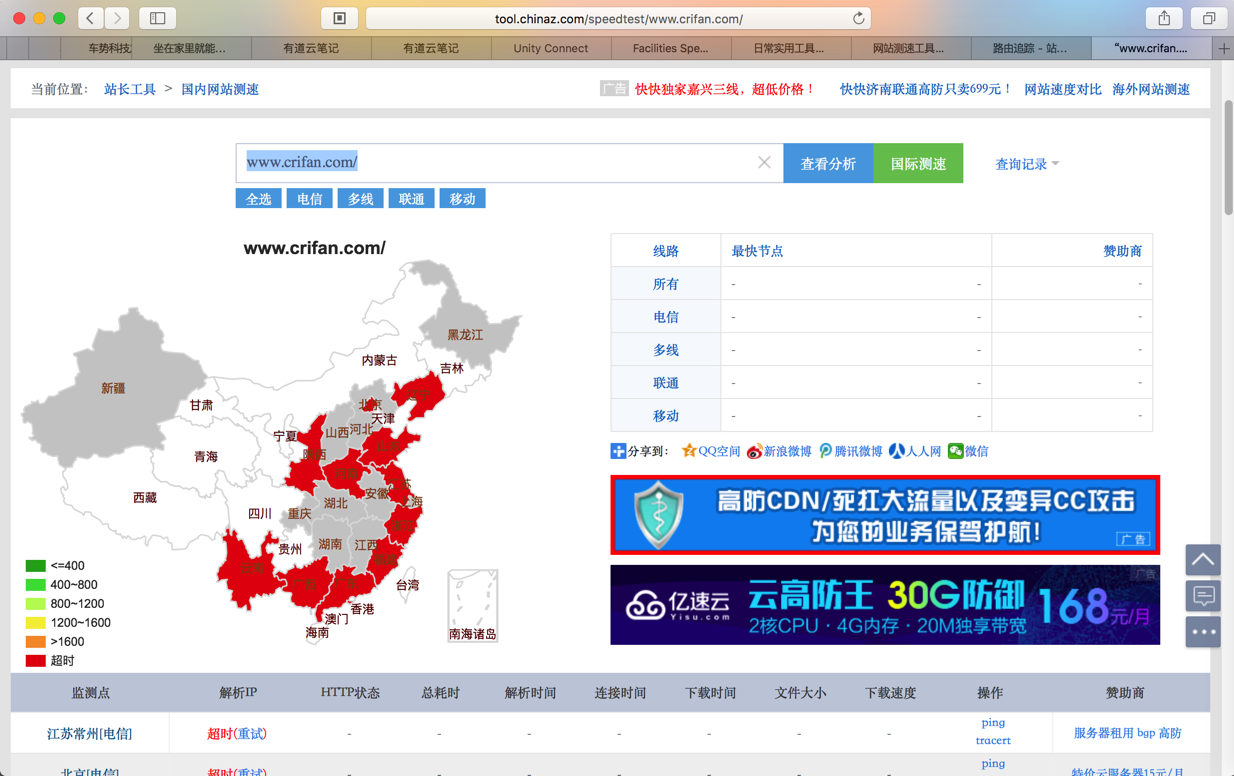Reload the page with the refresh icon
1234x776 pixels.
tap(858, 18)
